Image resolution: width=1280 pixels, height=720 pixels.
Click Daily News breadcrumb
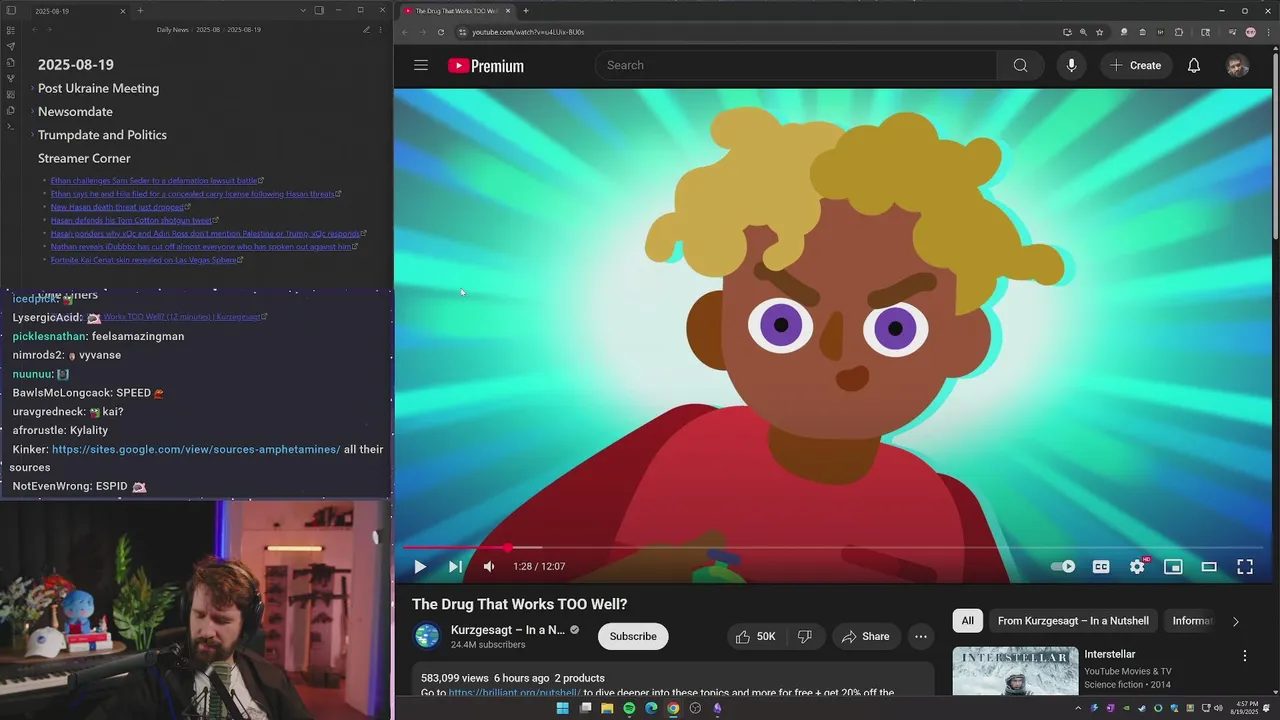(x=173, y=30)
